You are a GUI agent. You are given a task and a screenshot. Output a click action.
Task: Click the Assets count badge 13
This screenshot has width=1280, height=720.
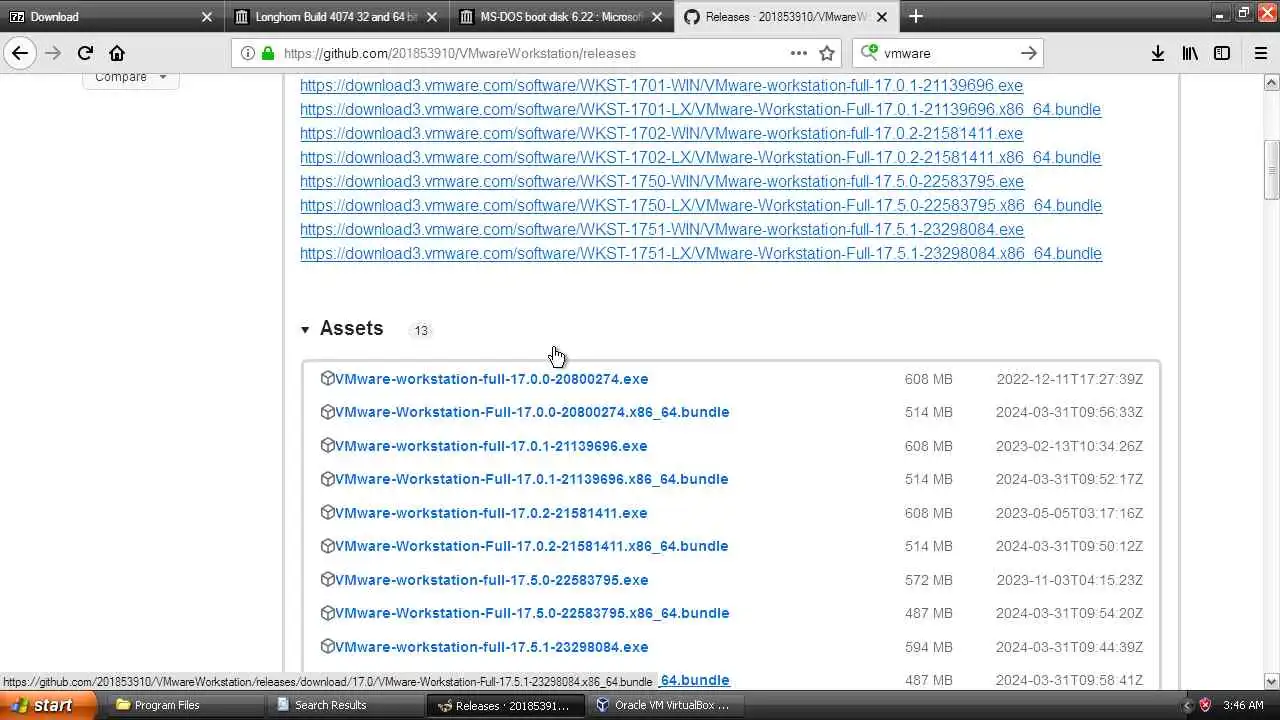click(x=421, y=330)
